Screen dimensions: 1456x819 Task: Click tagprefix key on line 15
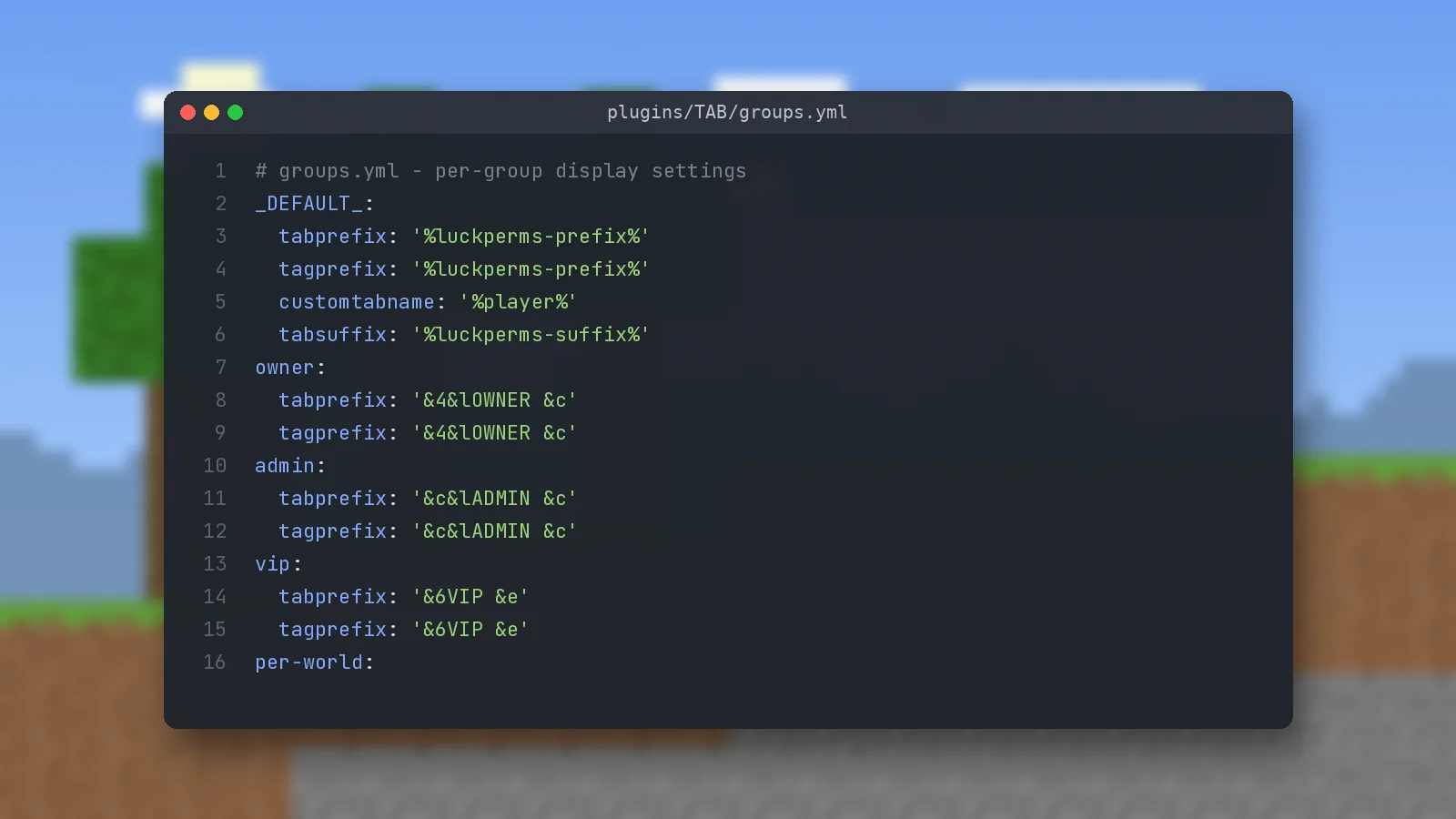tap(333, 630)
